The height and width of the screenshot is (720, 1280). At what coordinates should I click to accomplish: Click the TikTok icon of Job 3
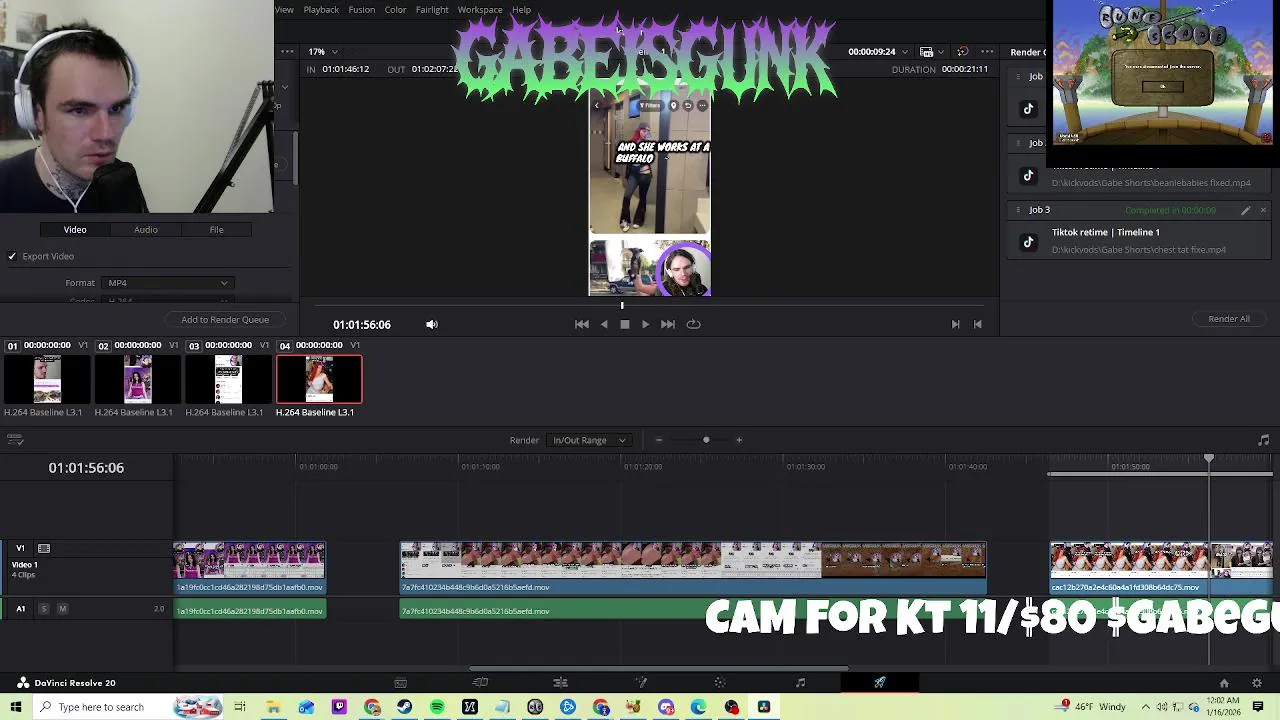[1028, 242]
